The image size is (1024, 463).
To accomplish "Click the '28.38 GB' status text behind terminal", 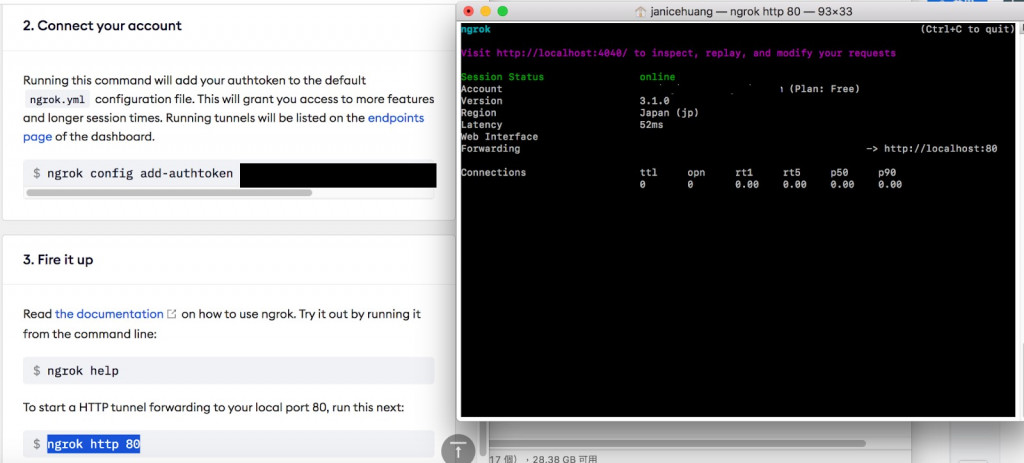I will click(555, 458).
